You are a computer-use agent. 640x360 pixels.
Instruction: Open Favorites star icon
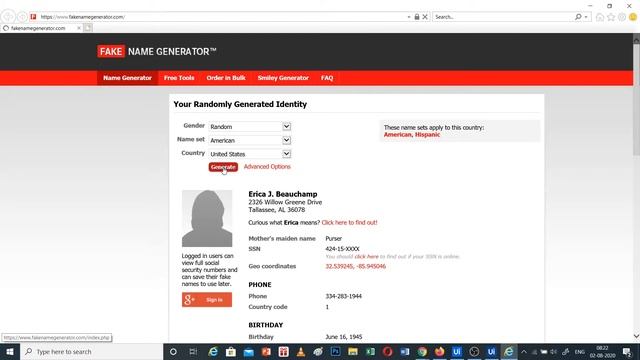click(x=611, y=17)
